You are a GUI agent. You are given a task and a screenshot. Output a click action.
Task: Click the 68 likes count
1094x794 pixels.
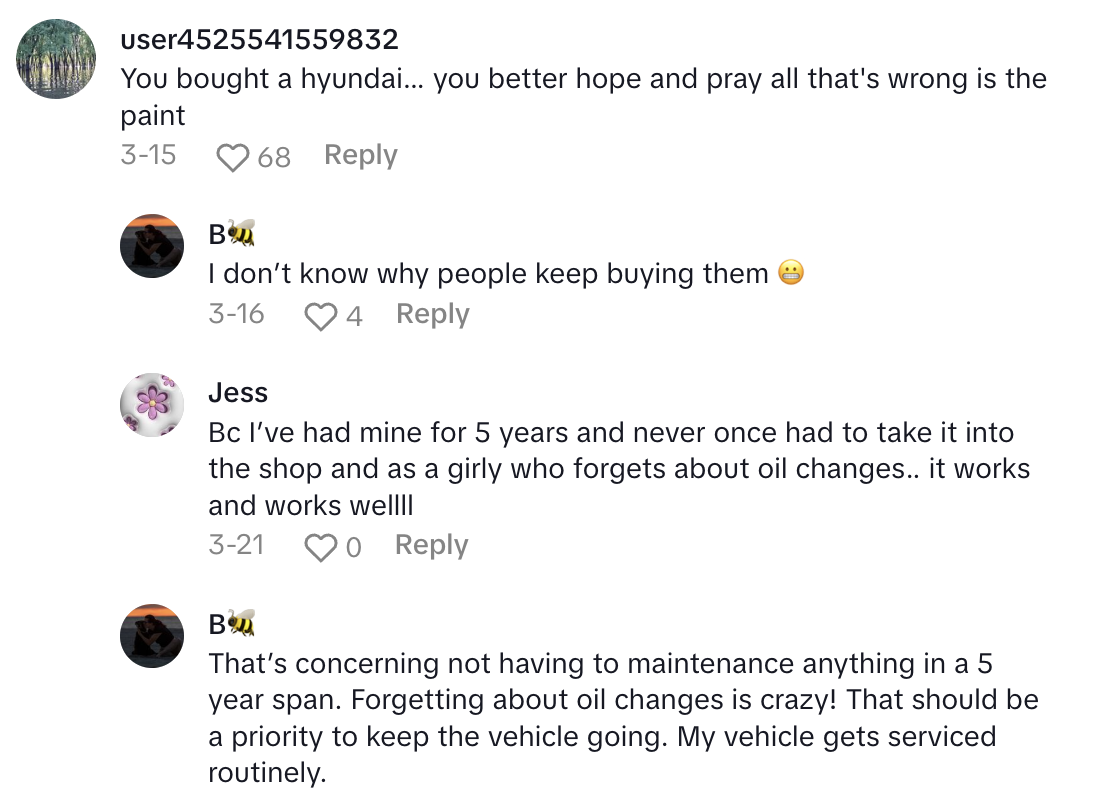[x=274, y=157]
